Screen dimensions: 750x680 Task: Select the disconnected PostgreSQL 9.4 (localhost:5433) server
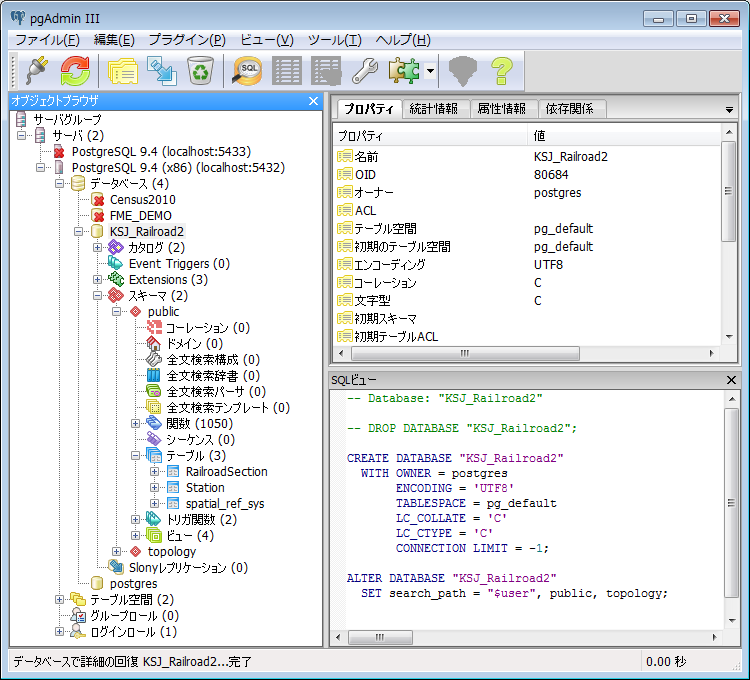coord(161,152)
